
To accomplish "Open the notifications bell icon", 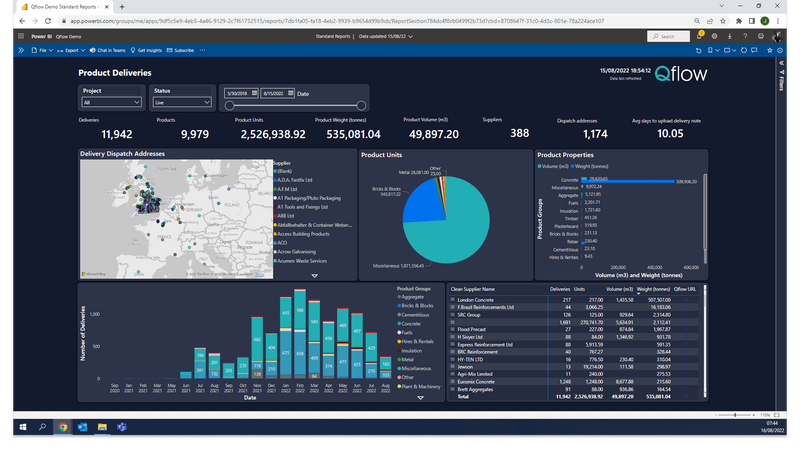I will pyautogui.click(x=700, y=36).
